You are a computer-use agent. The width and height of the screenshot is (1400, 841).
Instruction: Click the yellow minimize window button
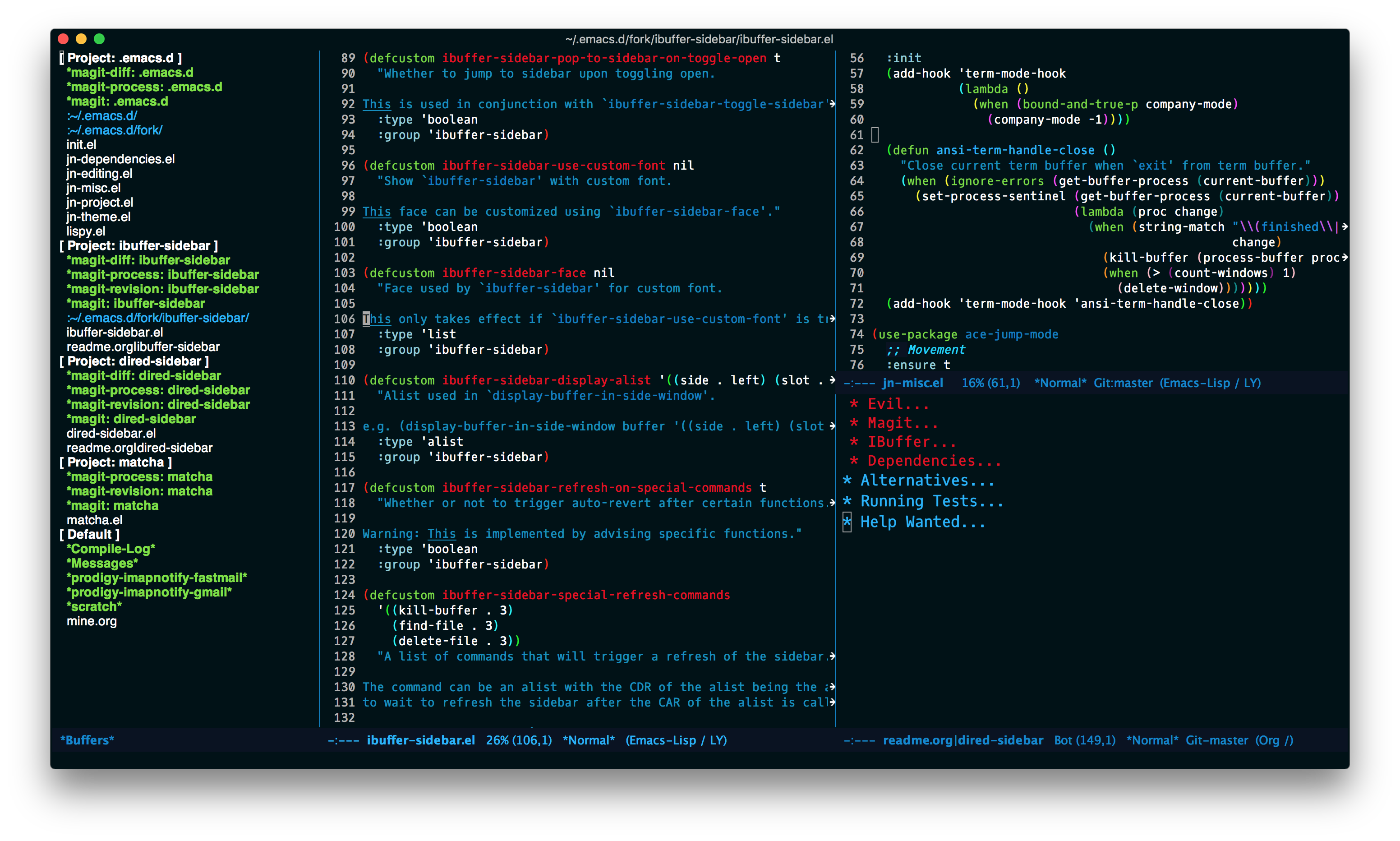point(81,38)
